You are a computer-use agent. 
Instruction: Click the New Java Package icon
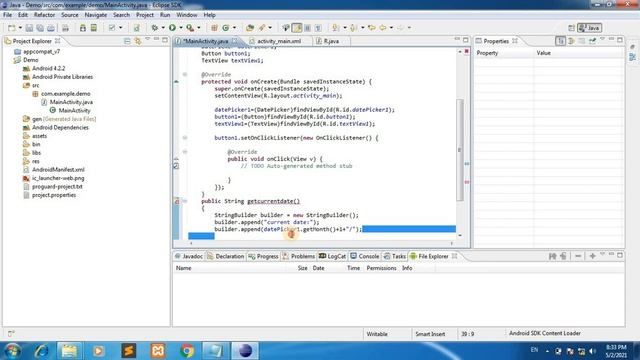point(214,28)
